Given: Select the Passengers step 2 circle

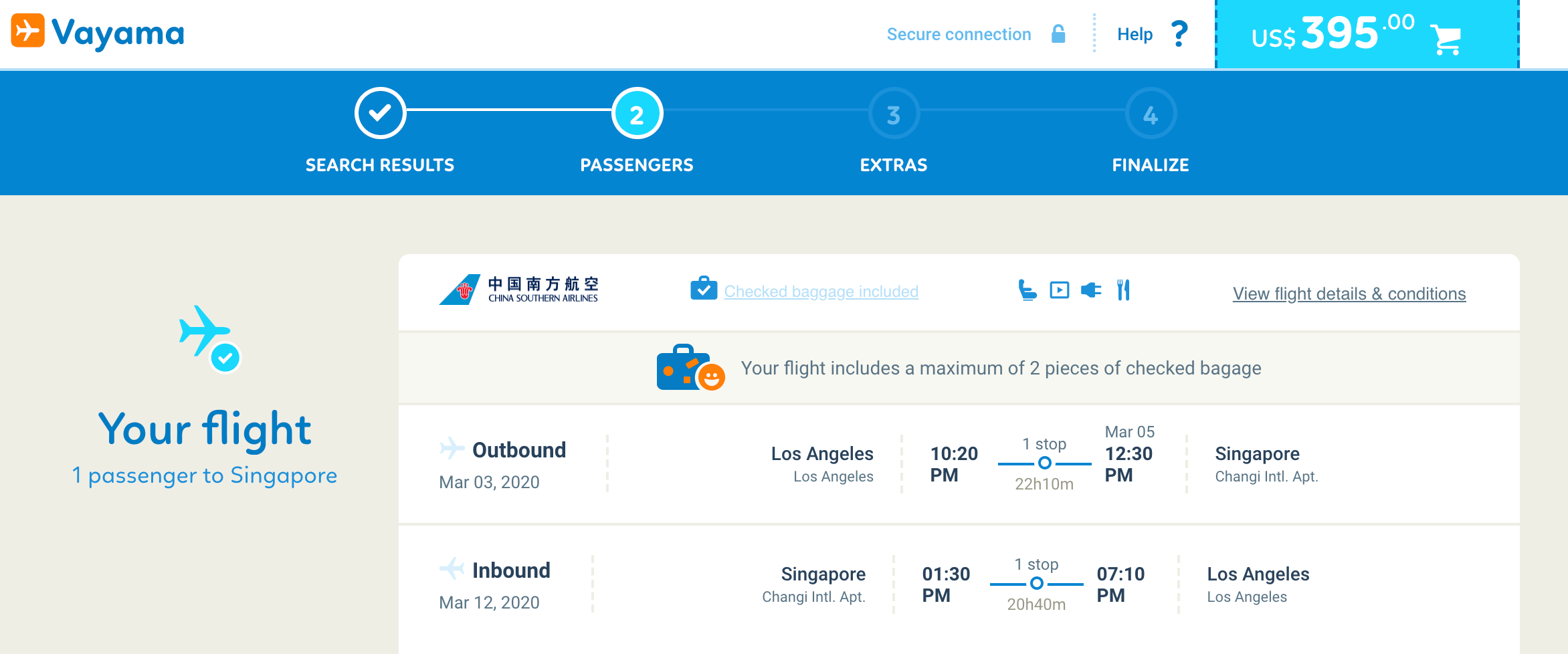Looking at the screenshot, I should 637,114.
